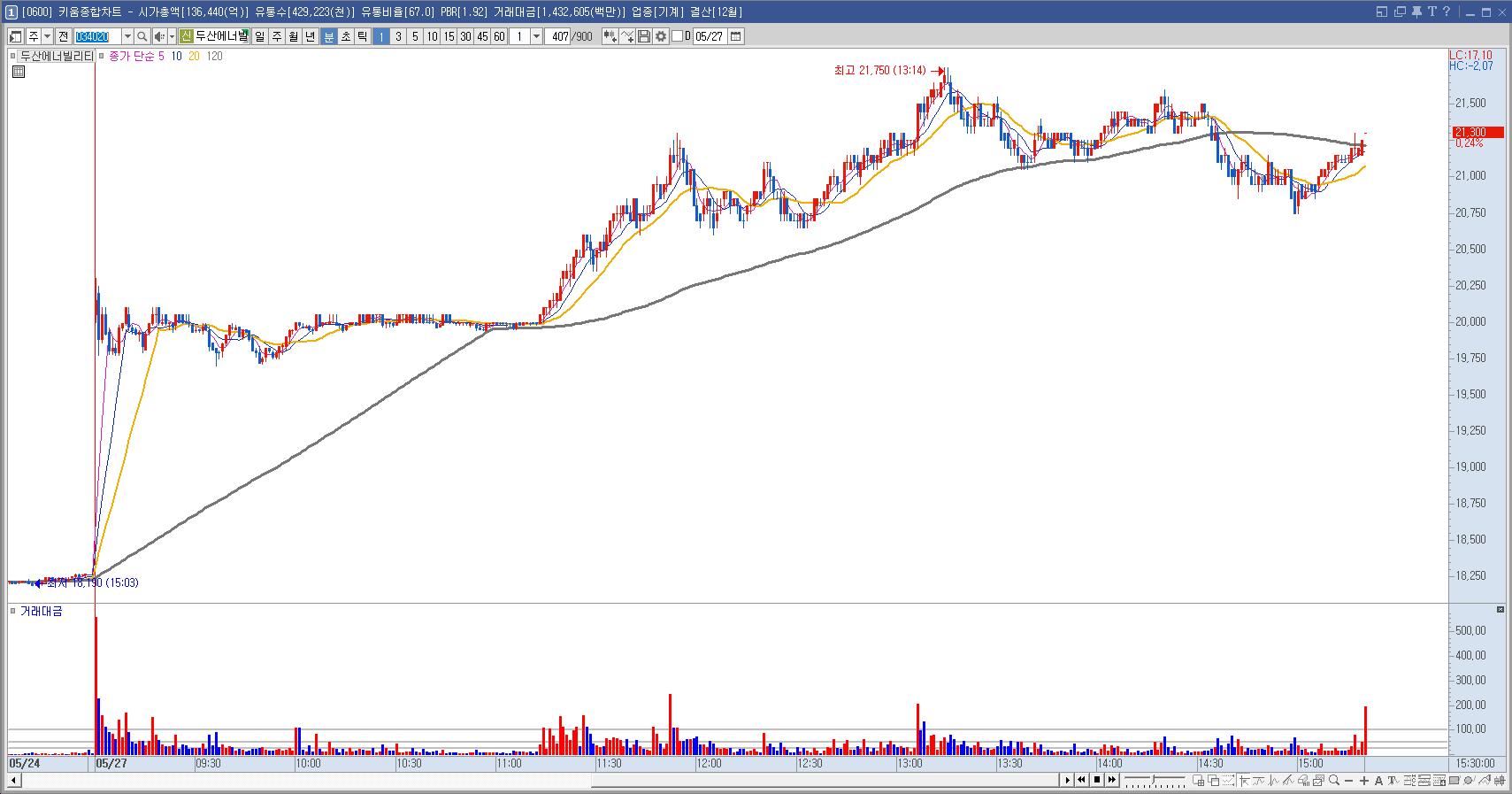This screenshot has width=1512, height=794.
Task: Click the 신 marker before stock name
Action: [x=186, y=36]
